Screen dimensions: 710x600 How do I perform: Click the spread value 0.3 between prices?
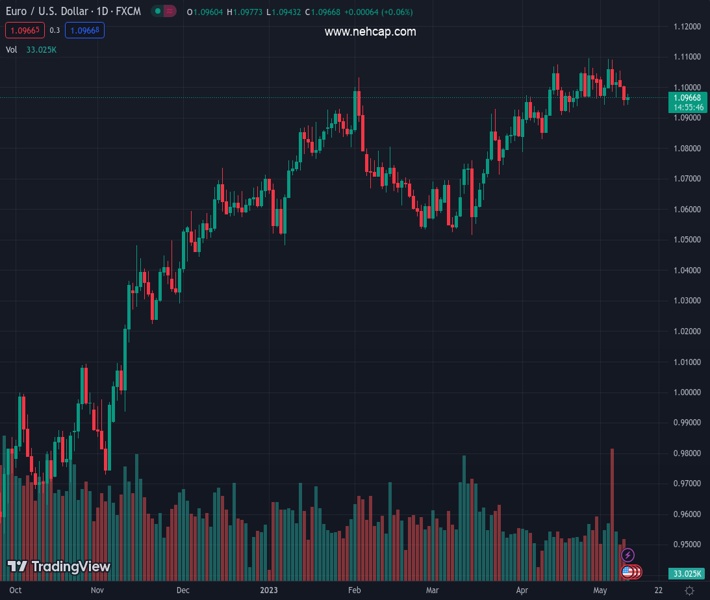coord(55,30)
